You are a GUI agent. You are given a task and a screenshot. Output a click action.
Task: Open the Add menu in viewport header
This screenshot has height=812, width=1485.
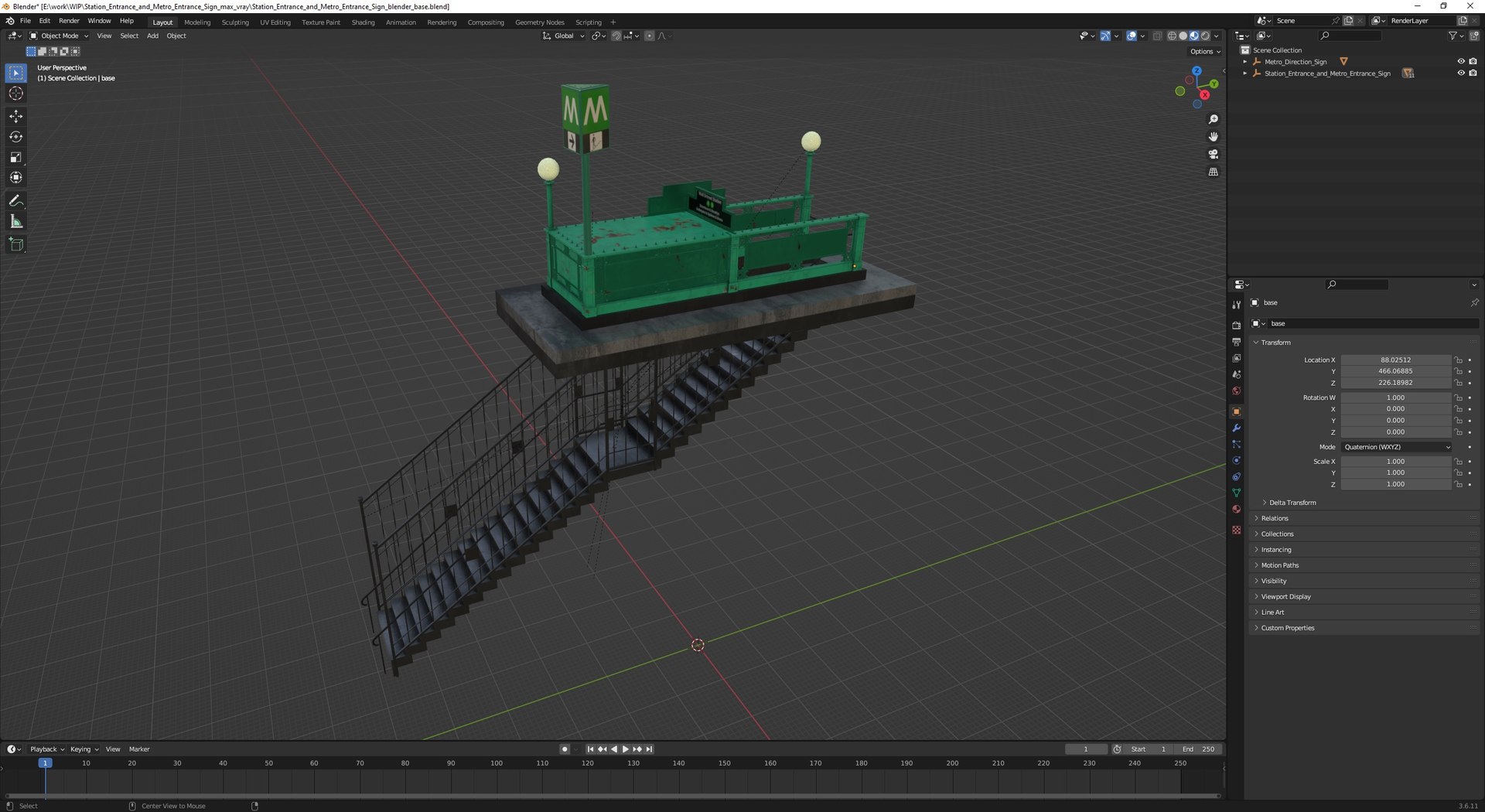point(152,36)
